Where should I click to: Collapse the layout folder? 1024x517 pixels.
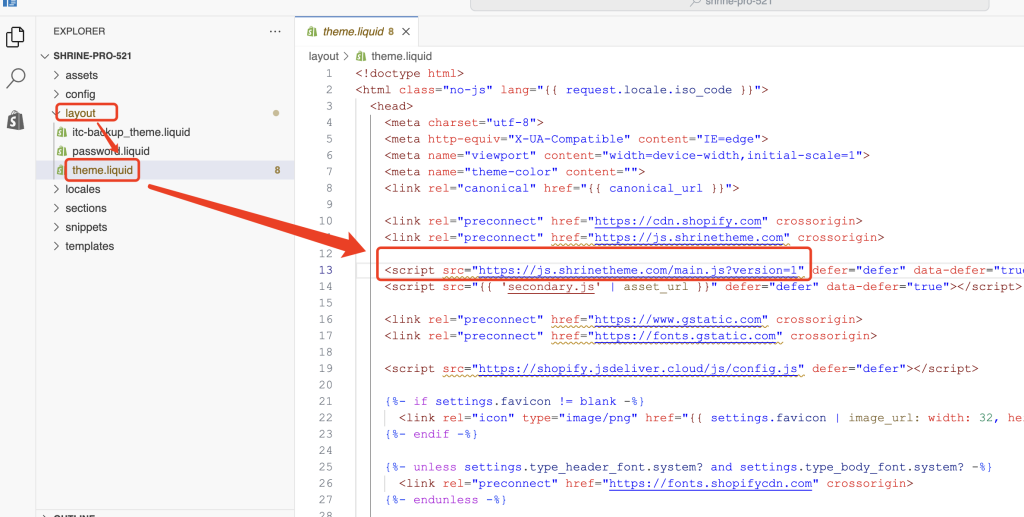pos(80,113)
